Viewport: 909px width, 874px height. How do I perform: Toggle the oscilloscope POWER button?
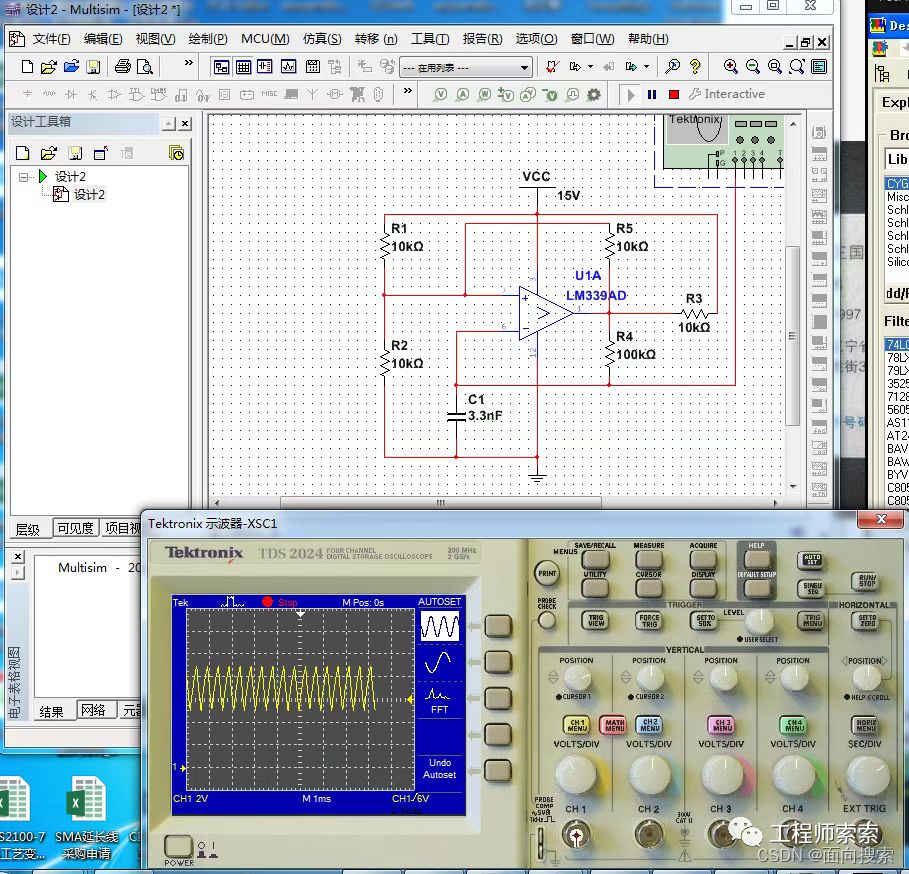point(179,846)
